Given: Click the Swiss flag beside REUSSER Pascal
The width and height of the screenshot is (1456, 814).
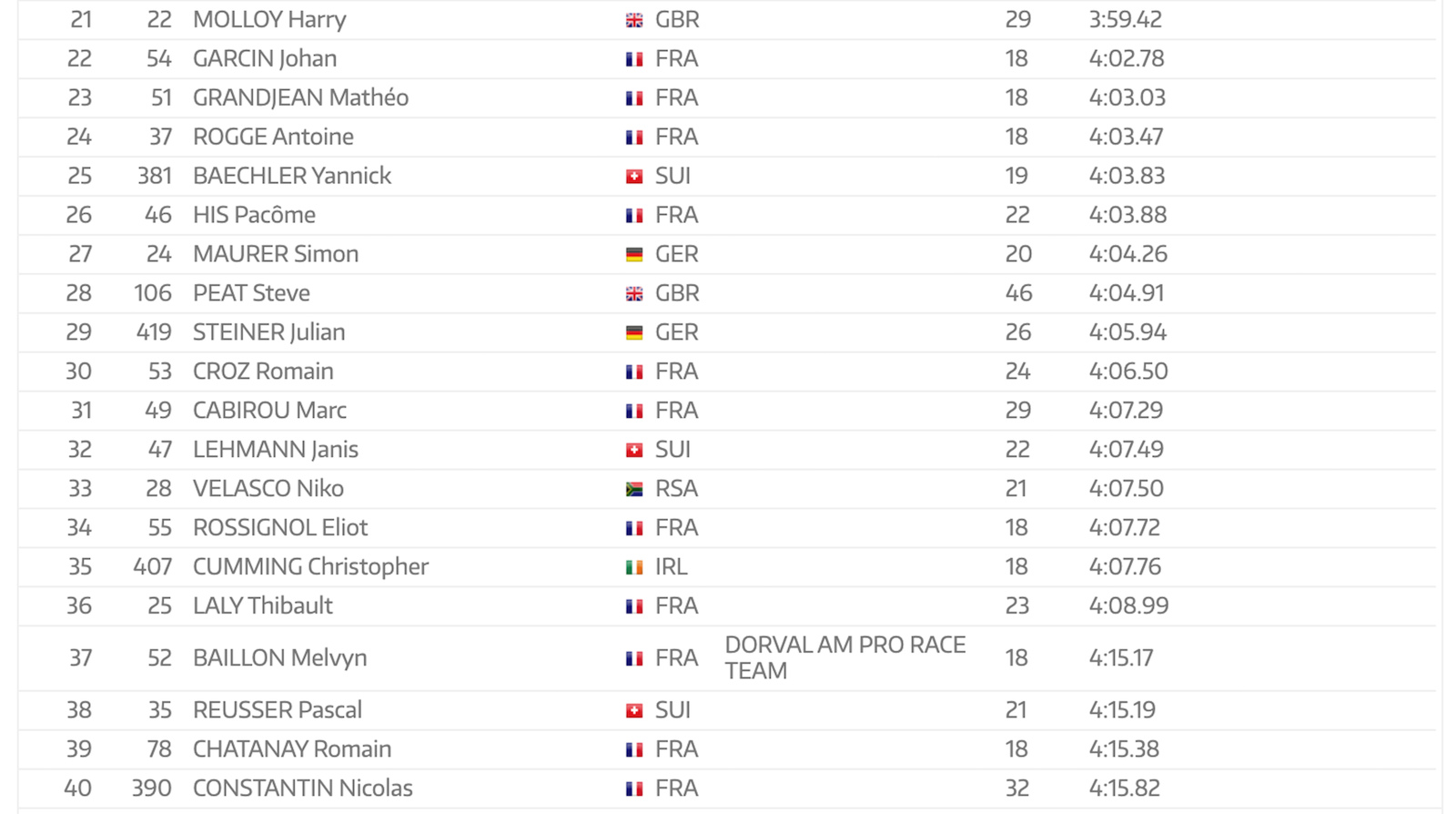Looking at the screenshot, I should point(634,711).
